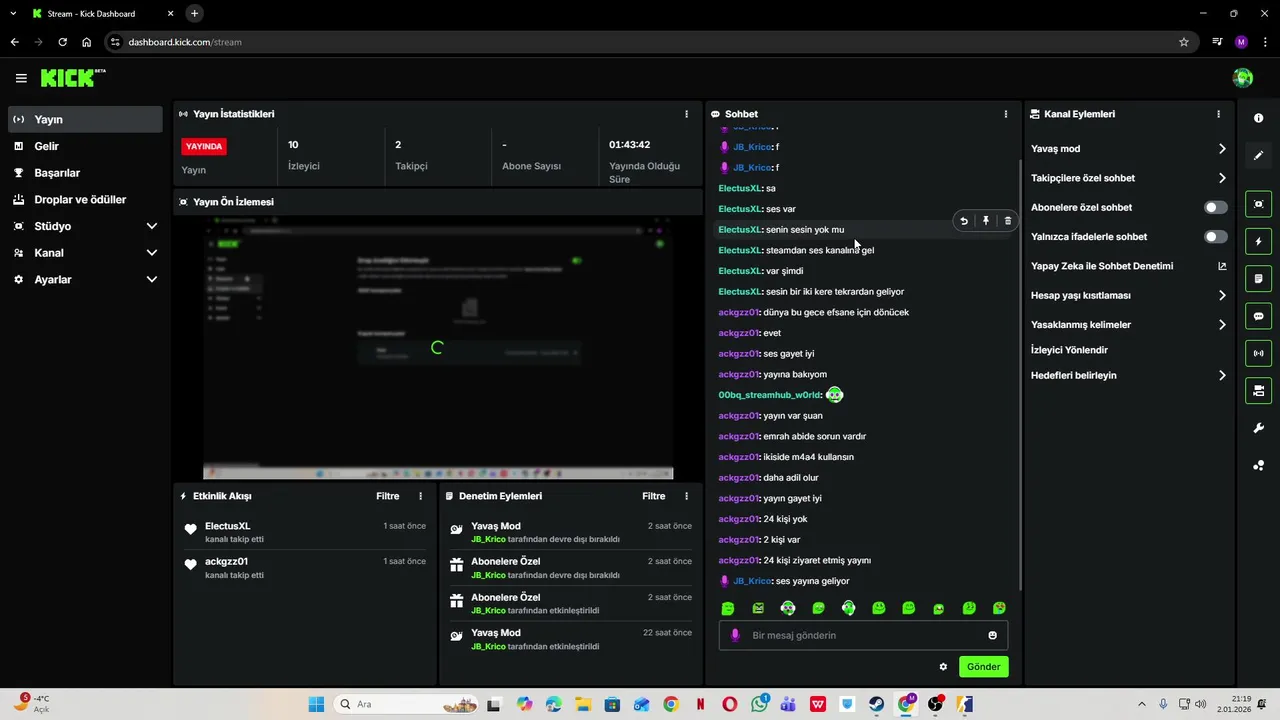Open Sohbet panel three-dot menu
Screen dimensions: 1280x720
click(1006, 114)
